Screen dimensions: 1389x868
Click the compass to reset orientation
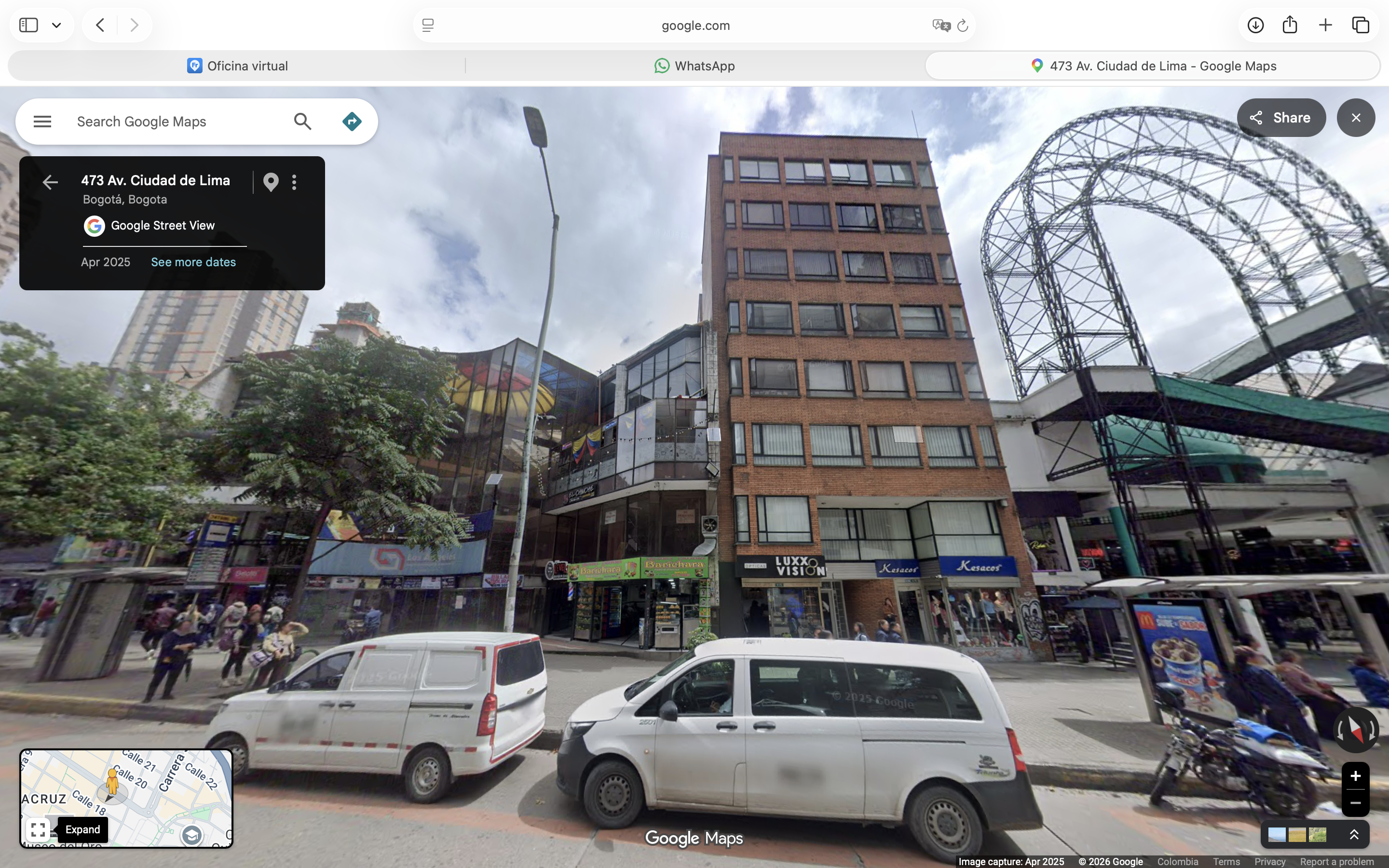1355,730
